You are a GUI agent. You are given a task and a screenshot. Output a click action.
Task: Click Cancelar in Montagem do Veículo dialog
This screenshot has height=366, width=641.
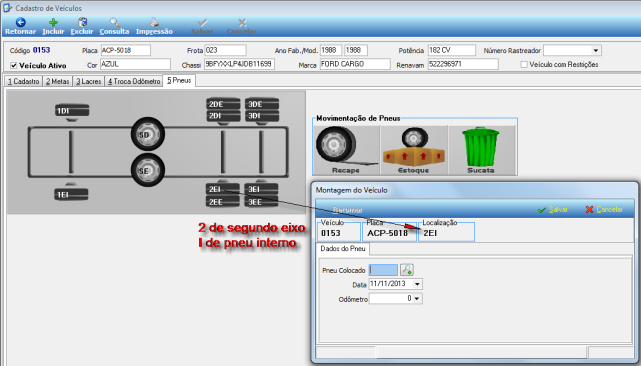point(604,209)
